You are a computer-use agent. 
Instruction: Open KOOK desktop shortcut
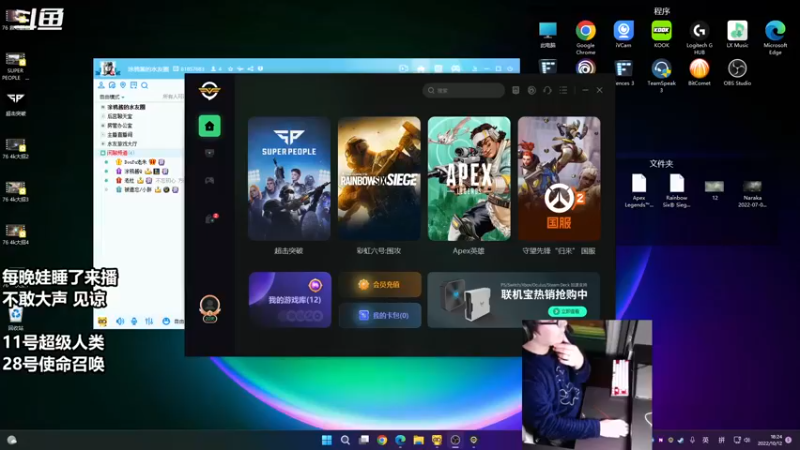pos(661,34)
